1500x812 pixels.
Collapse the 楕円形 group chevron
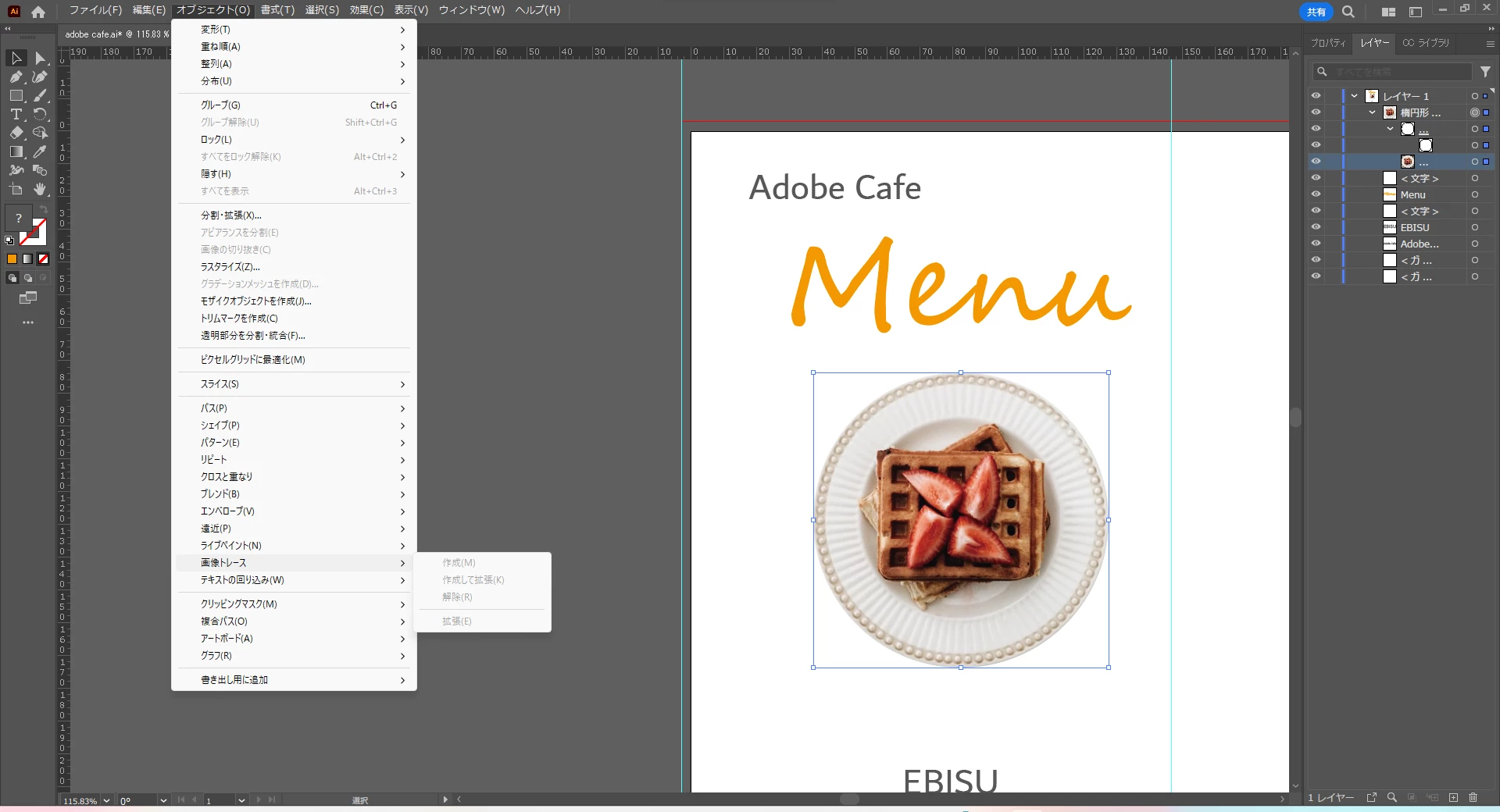[1373, 112]
